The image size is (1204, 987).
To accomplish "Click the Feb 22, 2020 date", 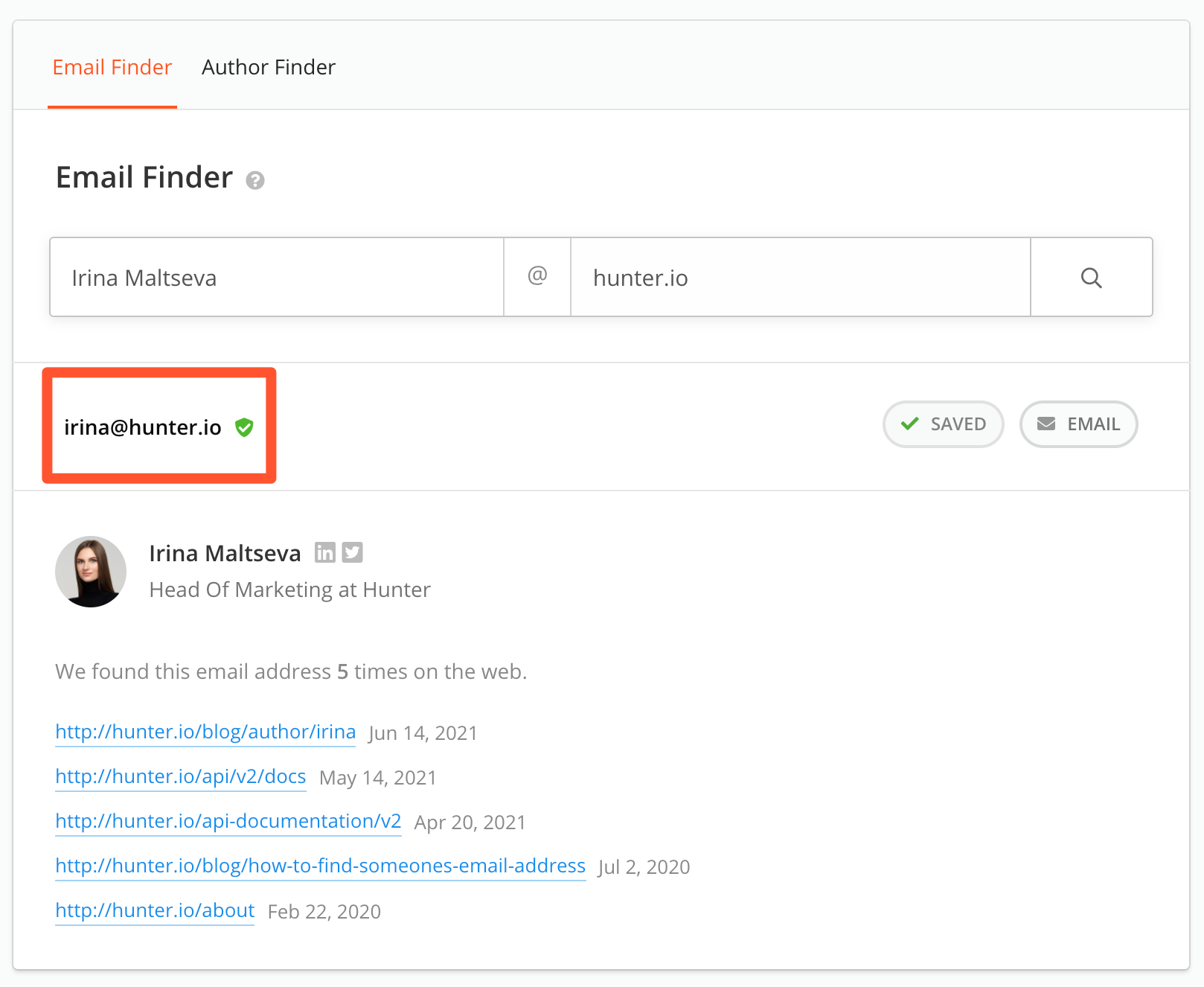I will (324, 912).
